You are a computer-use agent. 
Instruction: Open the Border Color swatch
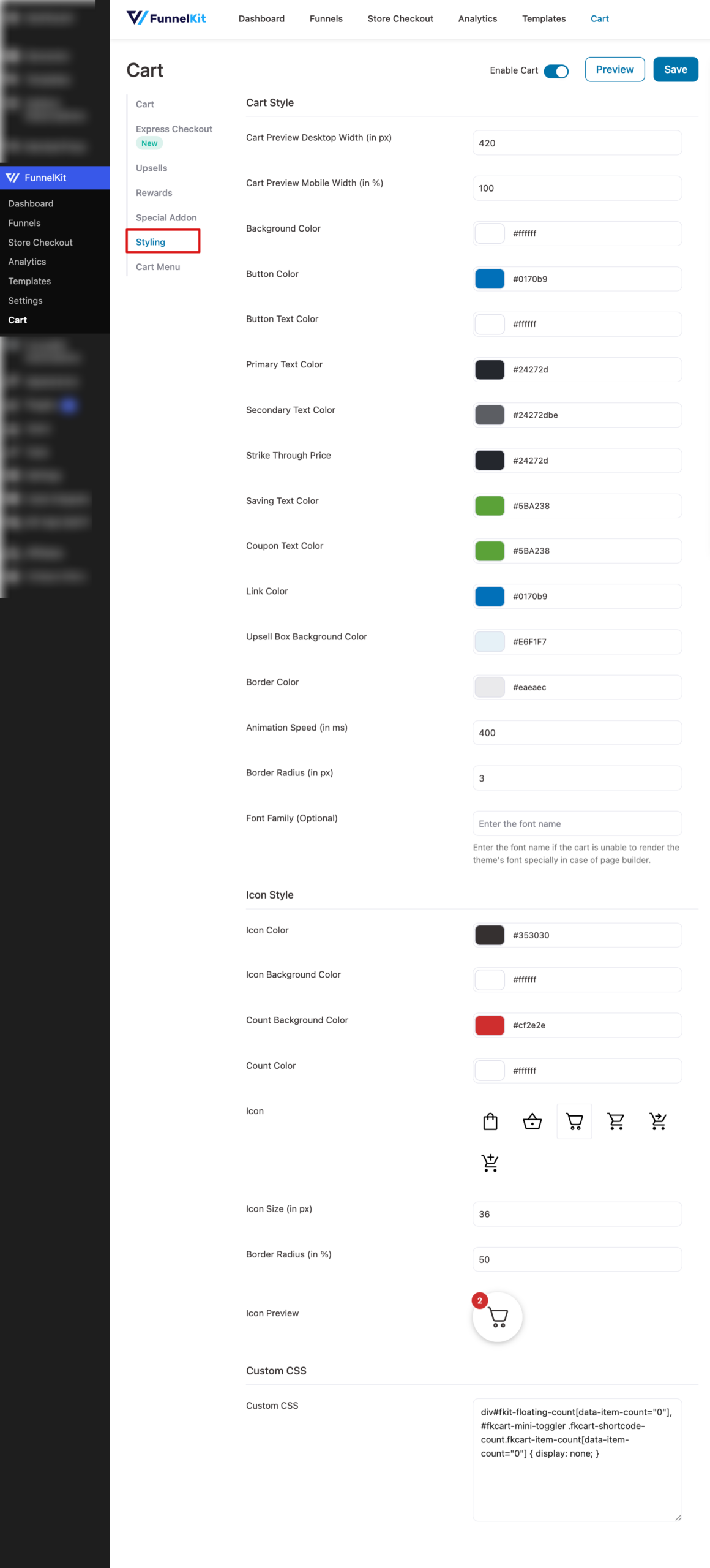click(x=490, y=687)
